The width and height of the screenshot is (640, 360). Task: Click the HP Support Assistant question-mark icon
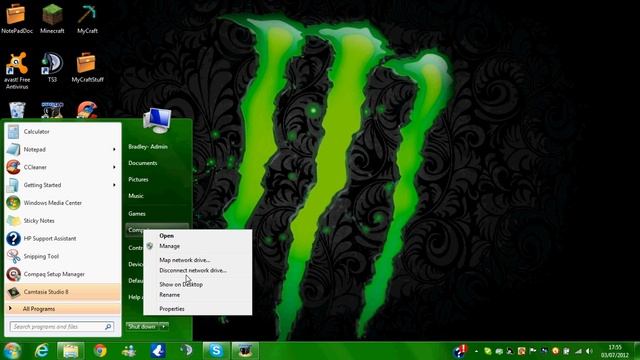tap(13, 238)
